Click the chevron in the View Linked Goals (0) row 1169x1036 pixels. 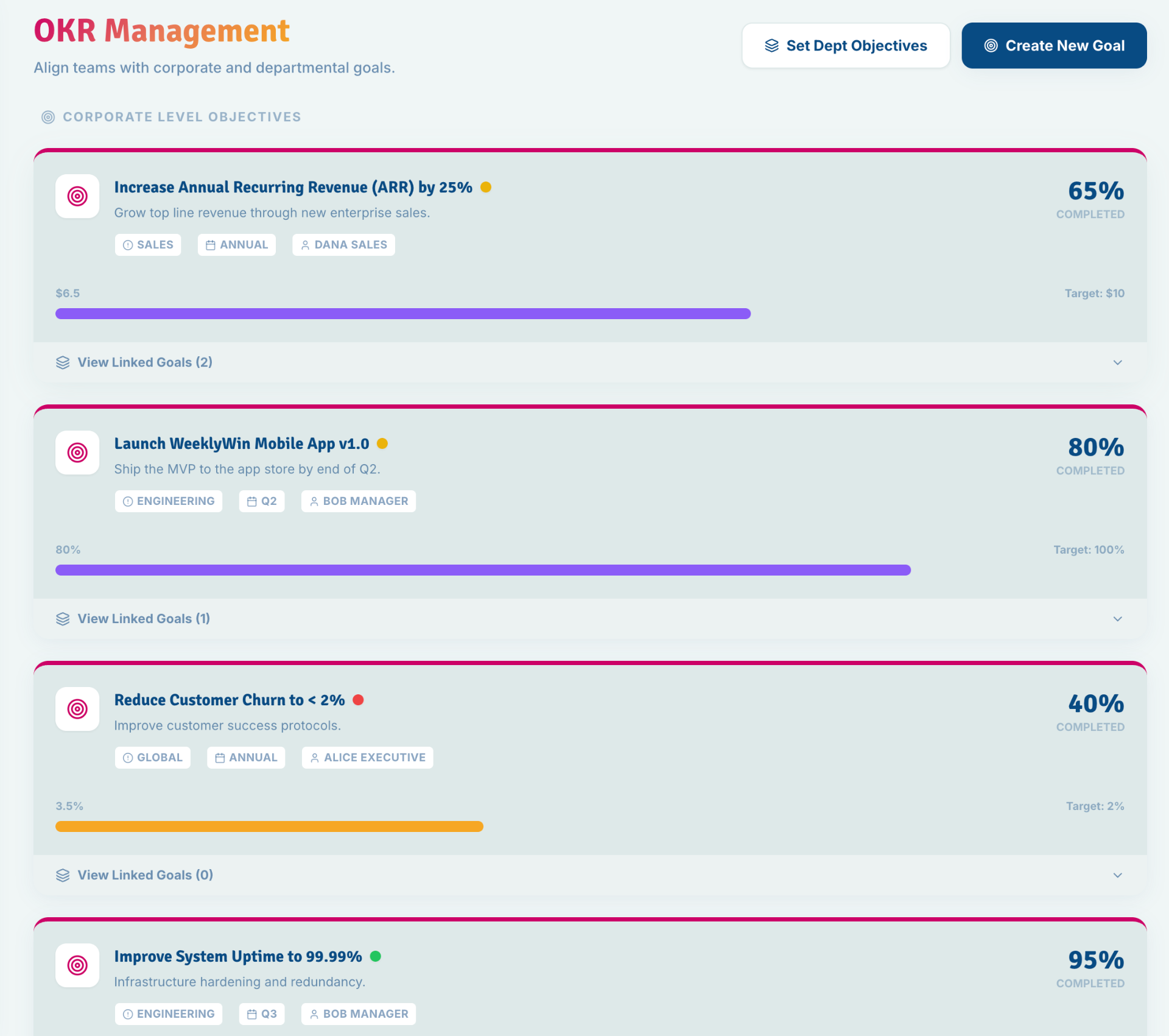click(1118, 875)
